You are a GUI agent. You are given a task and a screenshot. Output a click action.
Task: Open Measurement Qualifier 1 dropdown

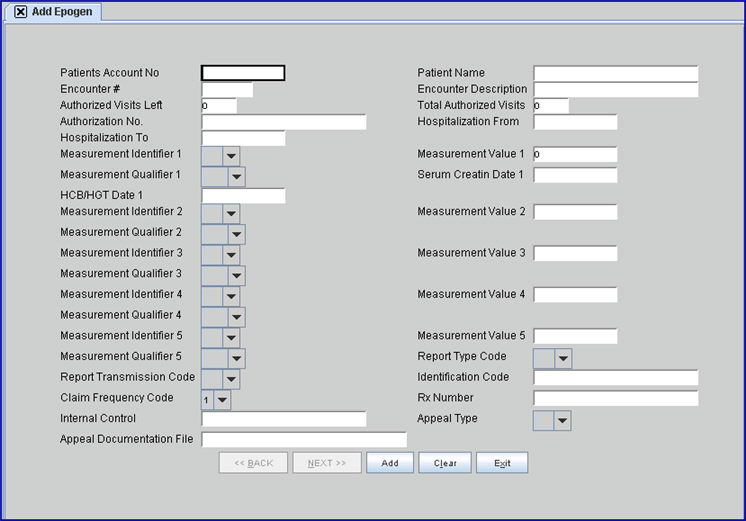click(223, 177)
